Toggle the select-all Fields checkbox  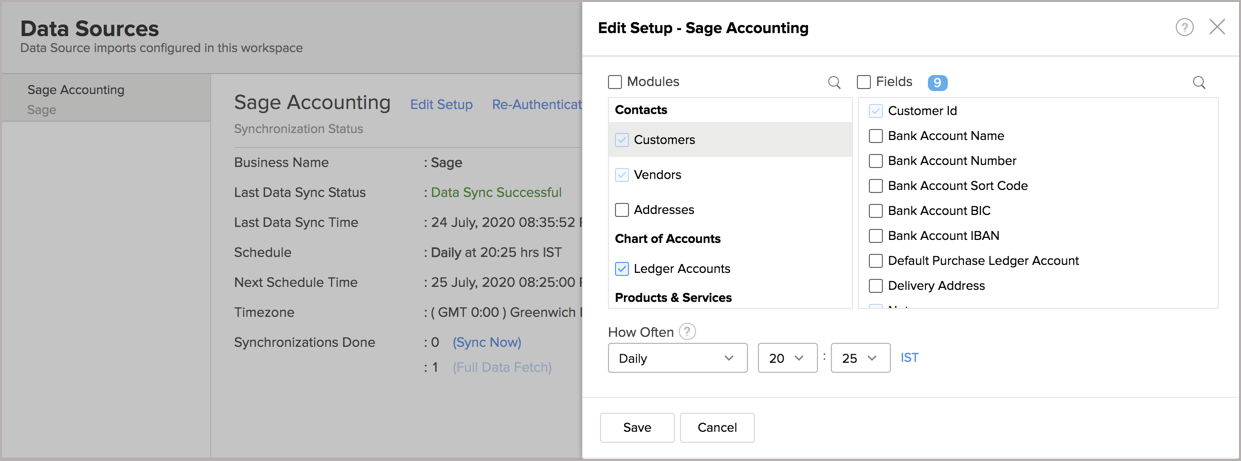tap(864, 82)
